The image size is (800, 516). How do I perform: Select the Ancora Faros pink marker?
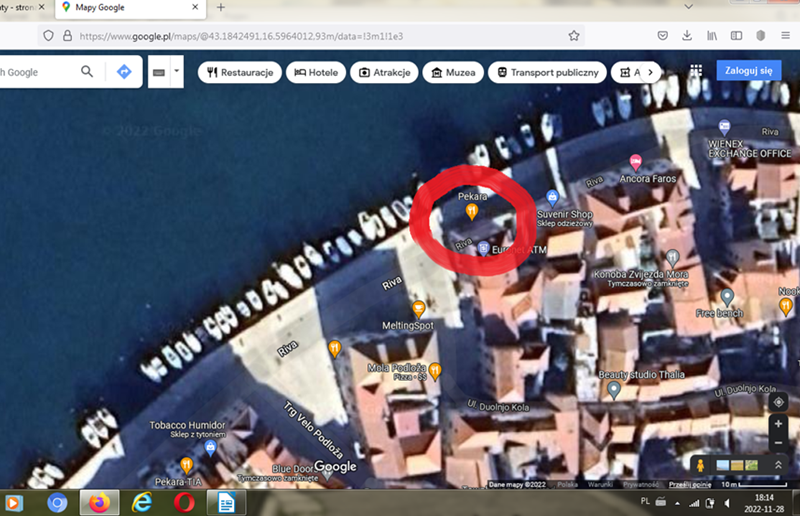click(x=635, y=162)
